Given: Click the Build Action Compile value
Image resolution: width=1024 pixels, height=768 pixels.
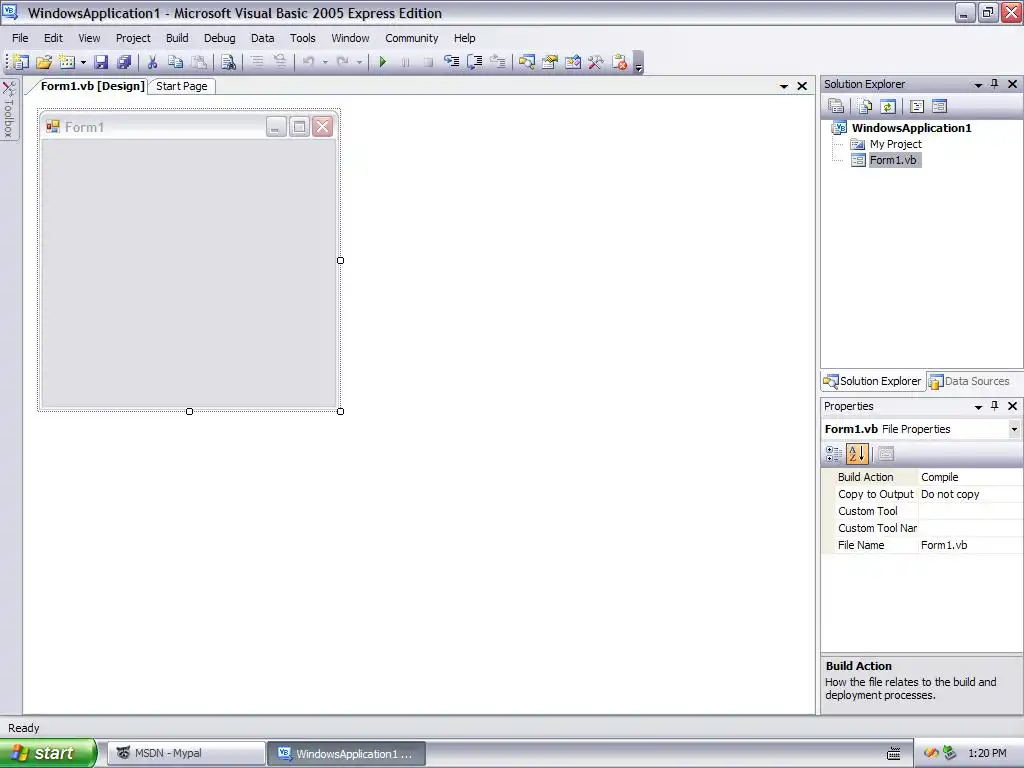Looking at the screenshot, I should (970, 477).
